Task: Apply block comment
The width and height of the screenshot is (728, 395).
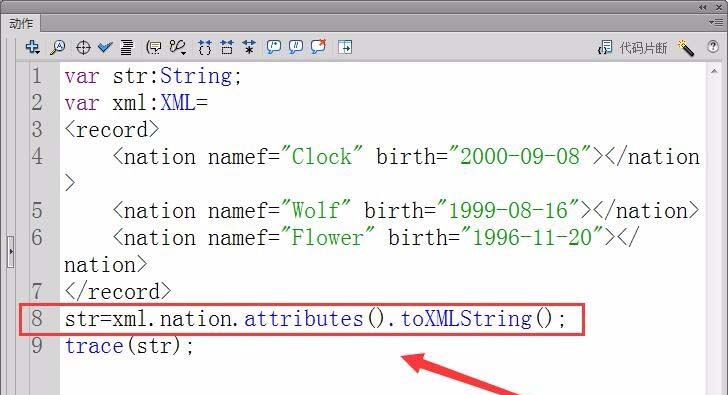Action: [273, 47]
